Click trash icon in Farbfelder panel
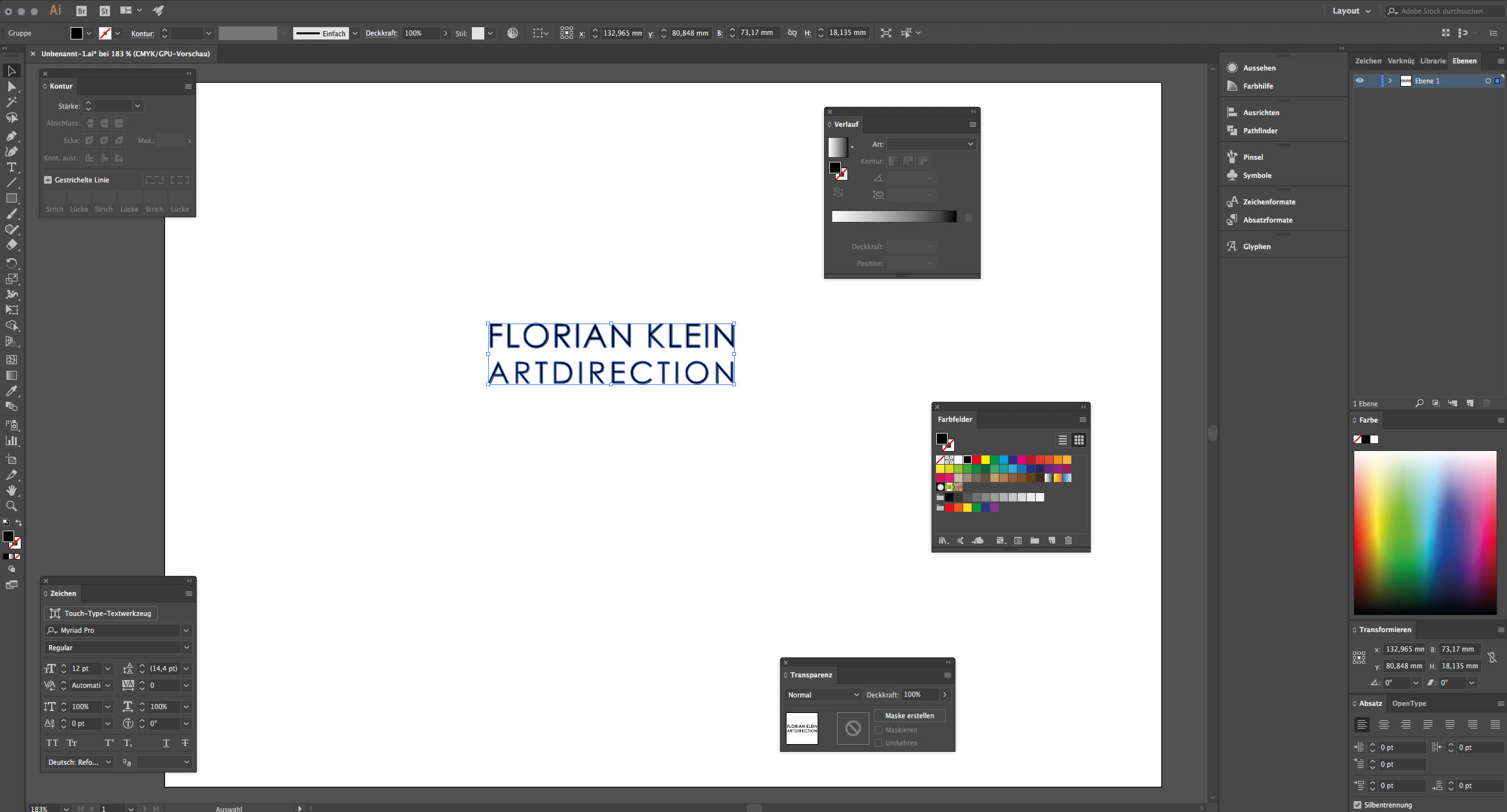Viewport: 1507px width, 812px height. 1068,540
